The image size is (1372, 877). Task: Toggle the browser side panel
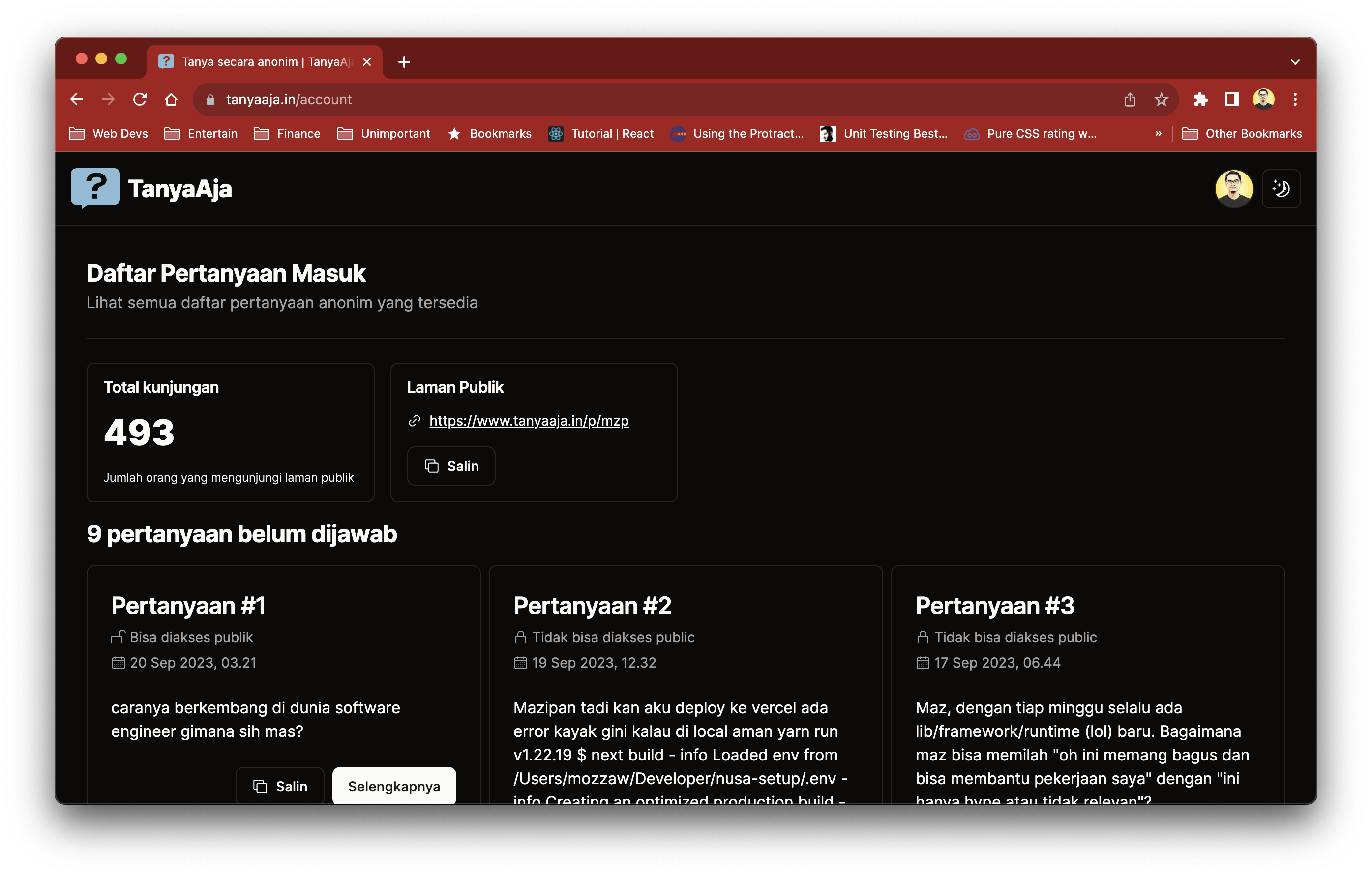pyautogui.click(x=1232, y=100)
